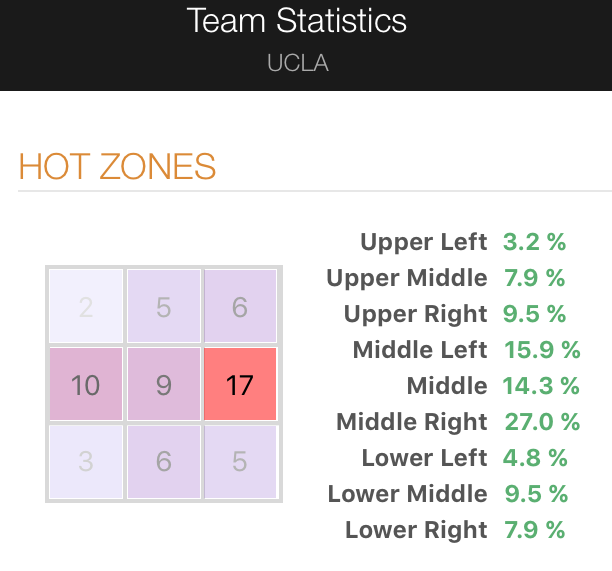This screenshot has width=612, height=571.
Task: Tap the red middle right zone 17
Action: [x=240, y=384]
